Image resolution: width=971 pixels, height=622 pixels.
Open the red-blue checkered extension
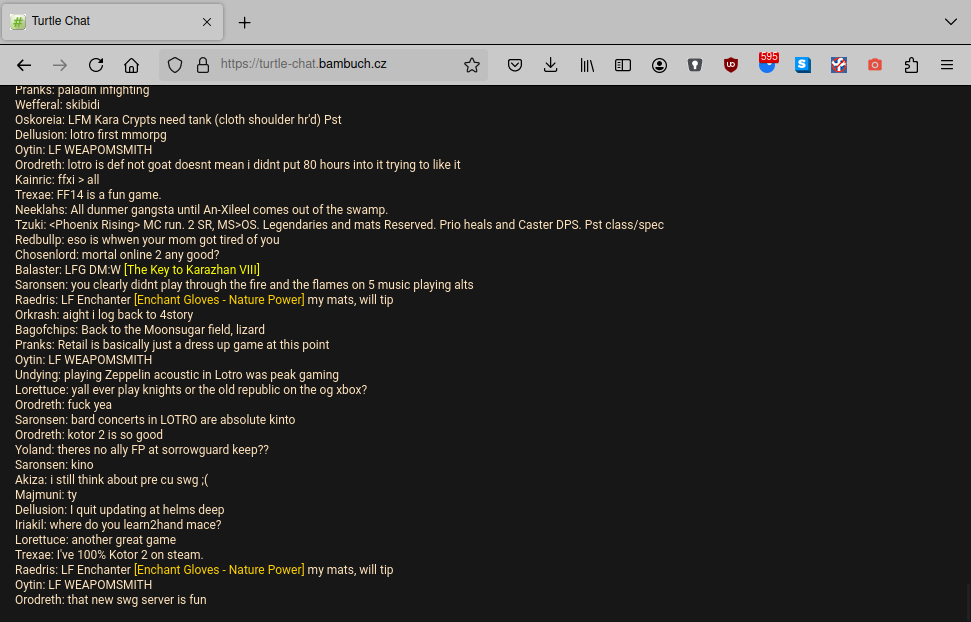coord(839,65)
